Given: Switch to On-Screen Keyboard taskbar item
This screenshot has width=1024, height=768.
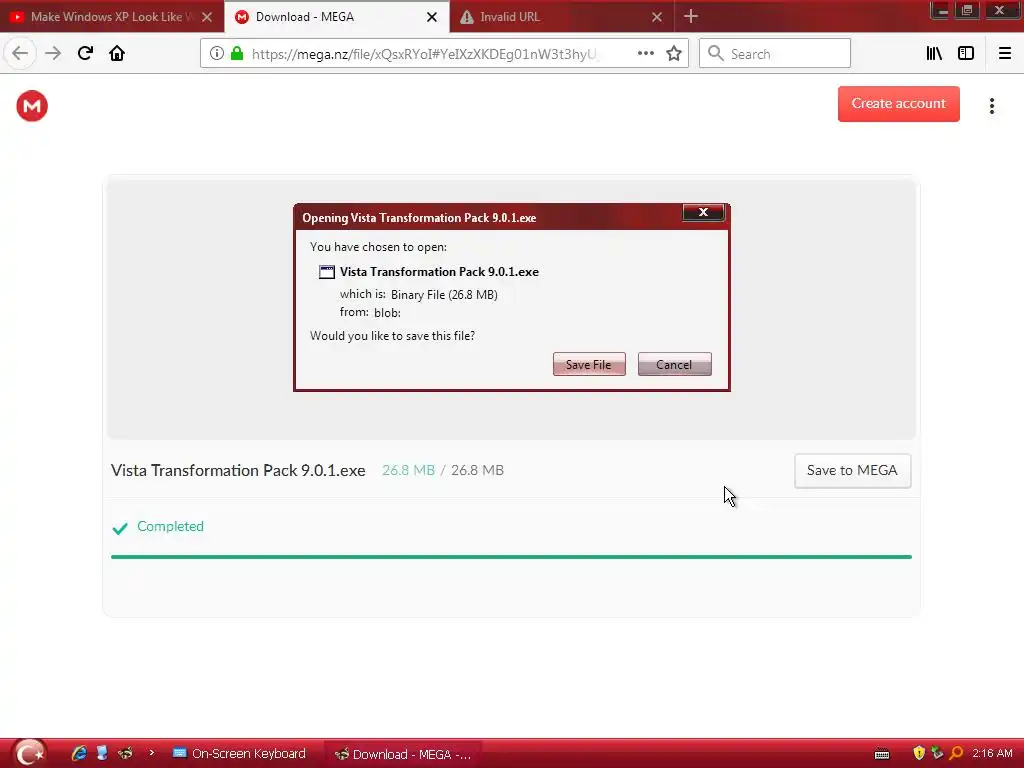Looking at the screenshot, I should click(x=239, y=754).
